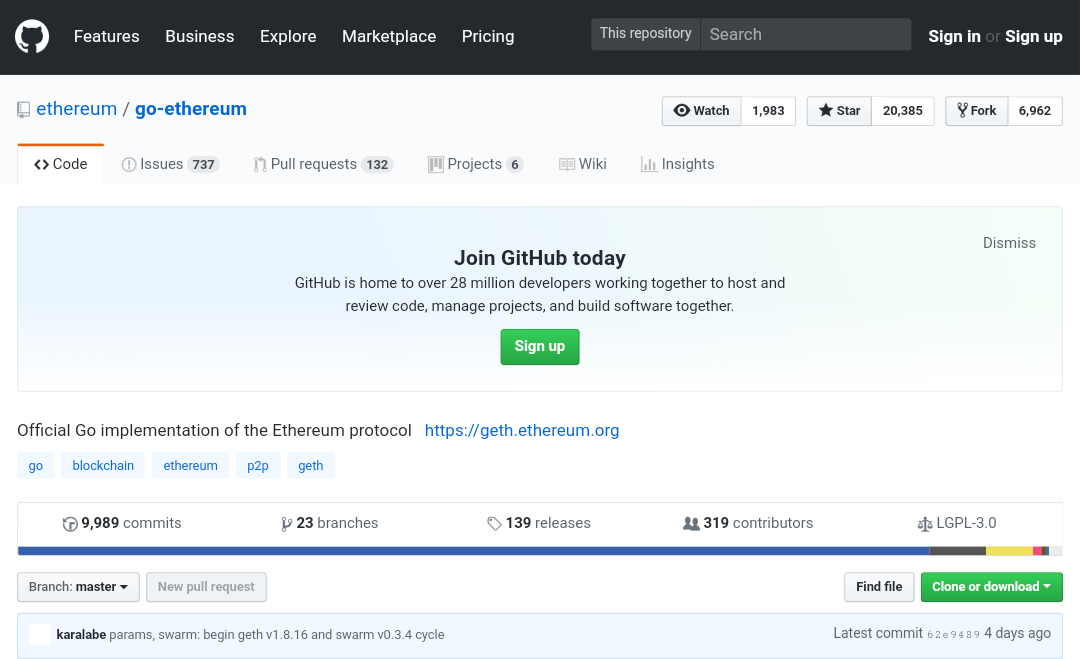Click the Watch button
Screen dimensions: 1080x659
coord(702,111)
